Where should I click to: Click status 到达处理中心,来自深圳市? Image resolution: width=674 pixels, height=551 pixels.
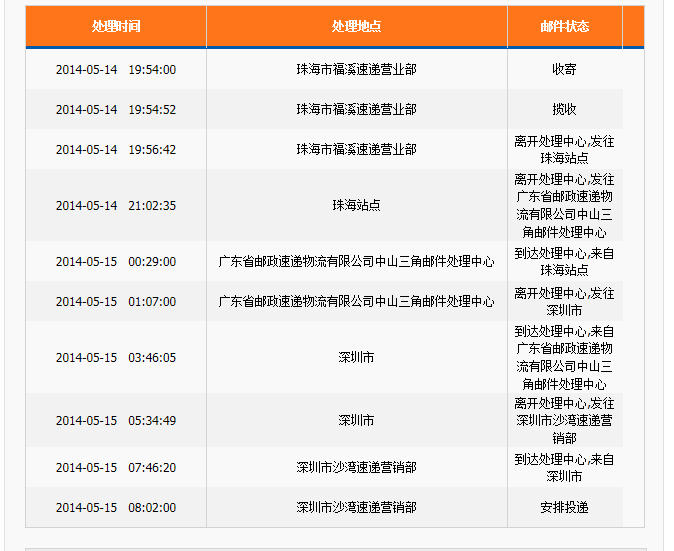[x=564, y=467]
